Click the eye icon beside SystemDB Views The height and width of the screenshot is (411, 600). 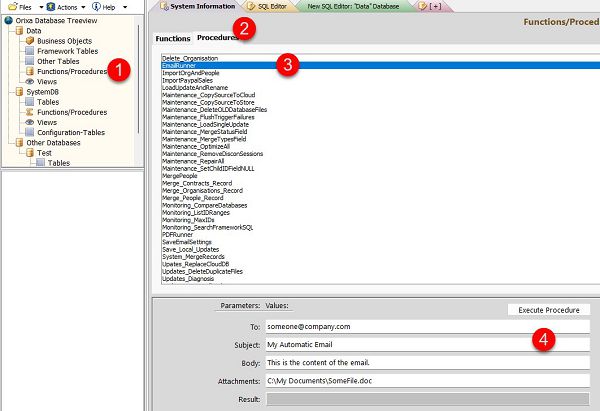pyautogui.click(x=30, y=122)
